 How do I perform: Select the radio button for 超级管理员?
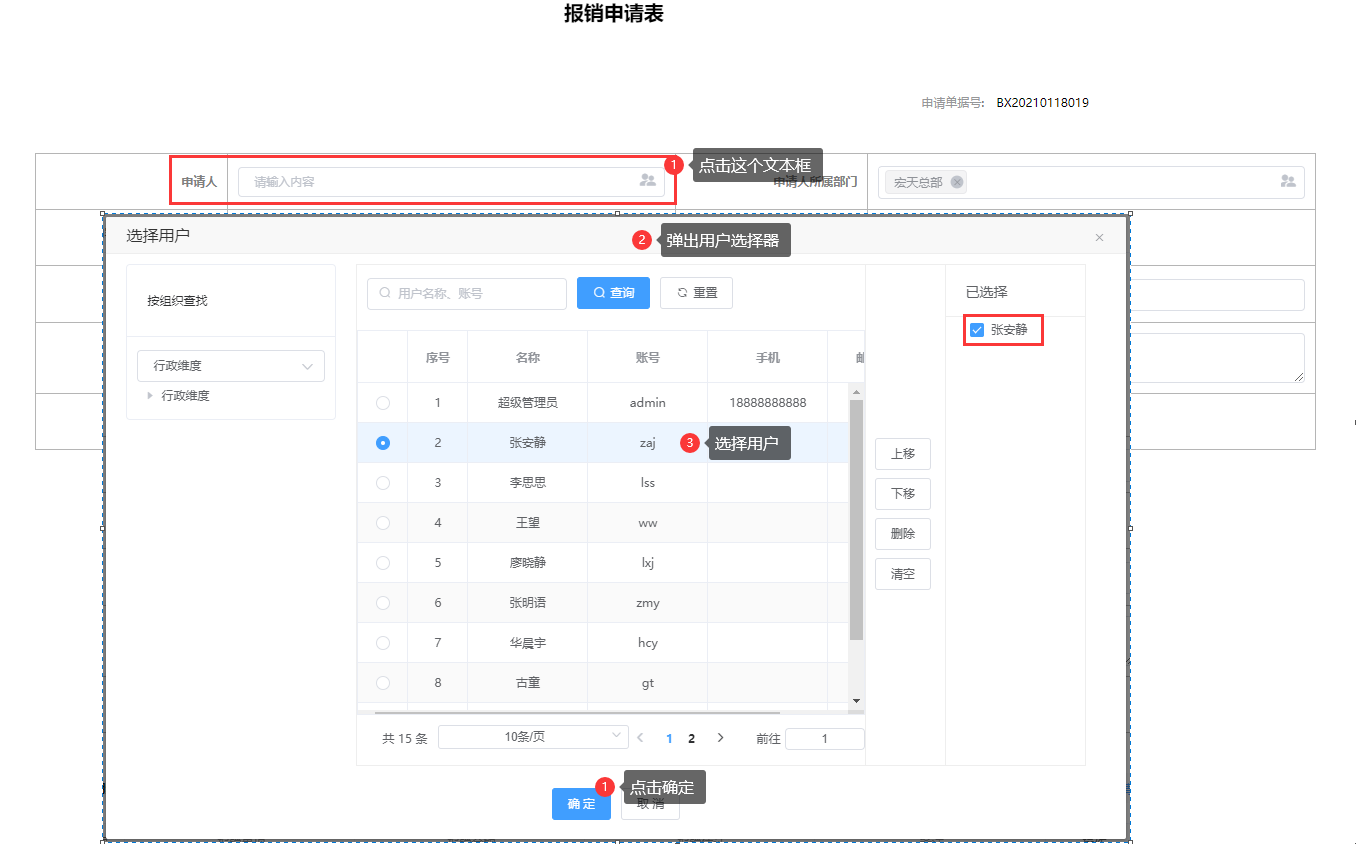[x=383, y=403]
